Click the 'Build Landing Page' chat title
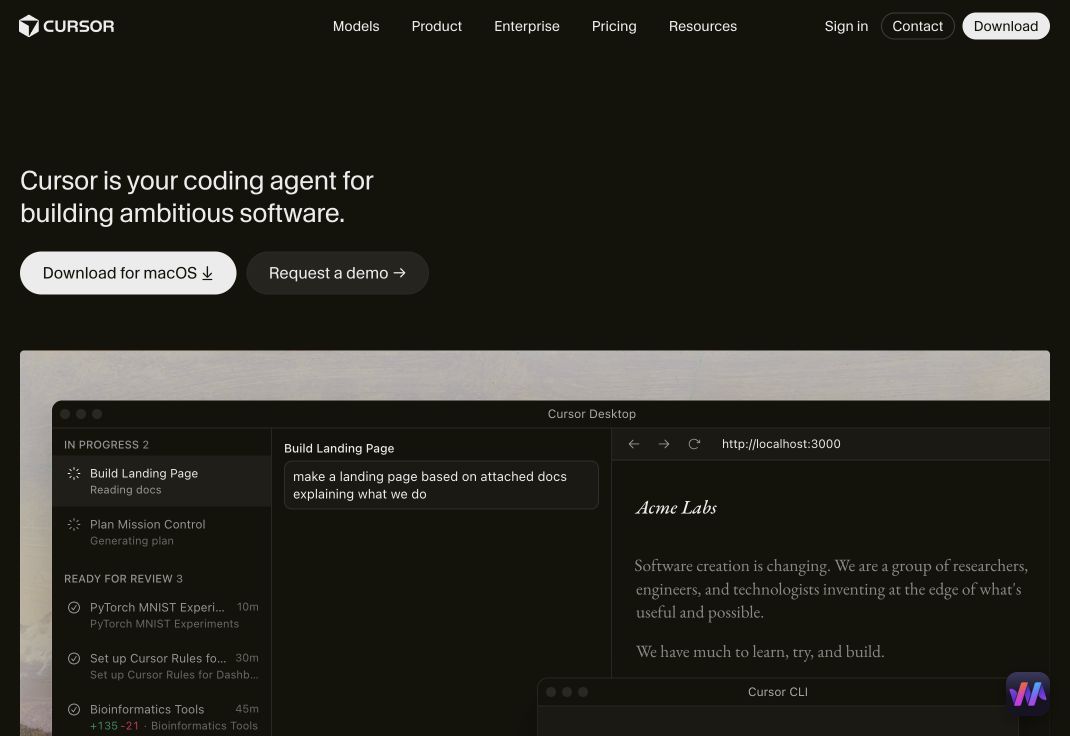 click(x=339, y=448)
